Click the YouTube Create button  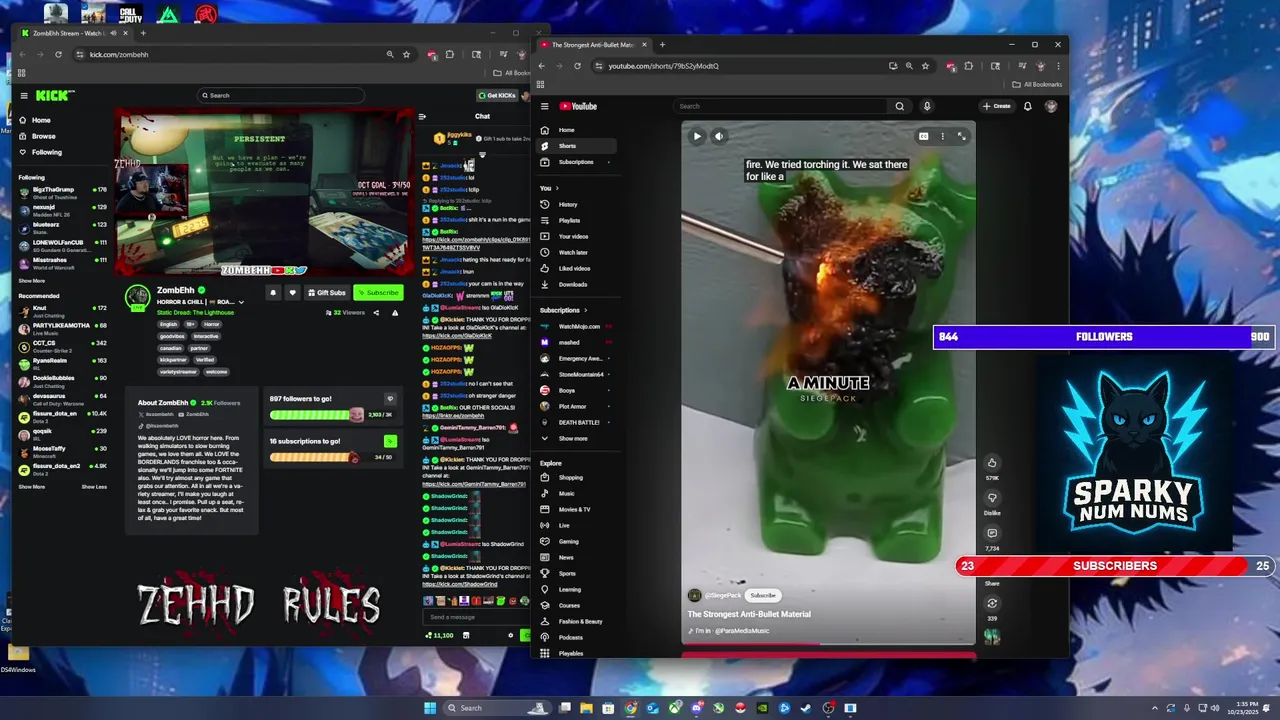(996, 106)
